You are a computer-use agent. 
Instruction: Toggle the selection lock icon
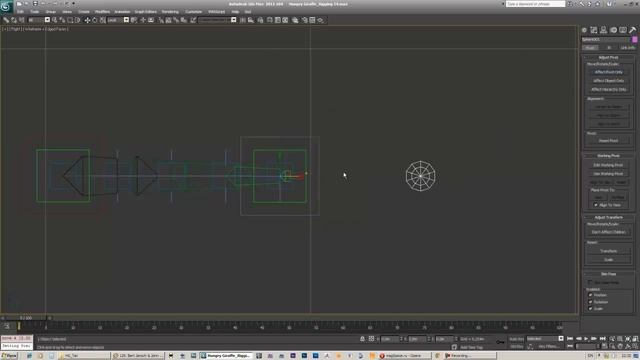click(362, 339)
